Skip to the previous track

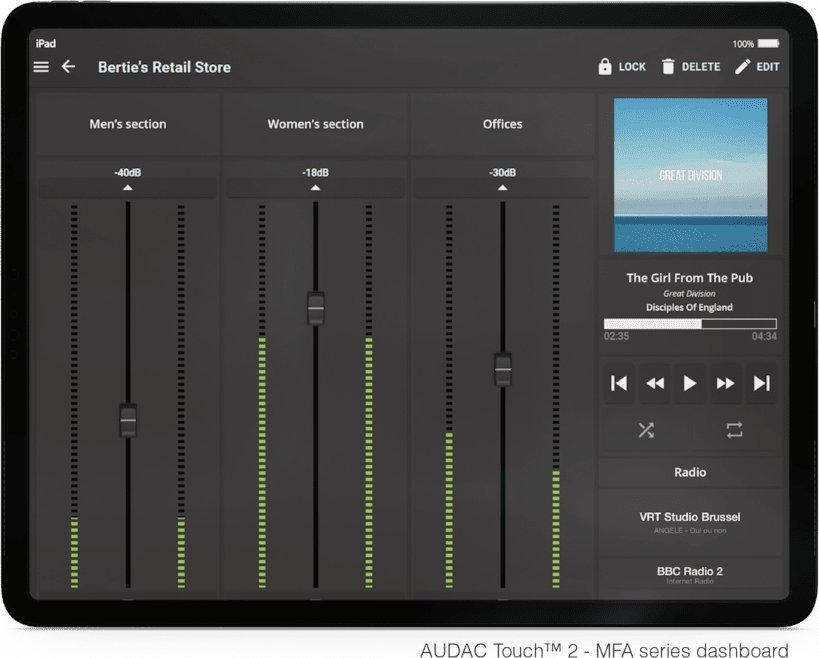point(619,383)
